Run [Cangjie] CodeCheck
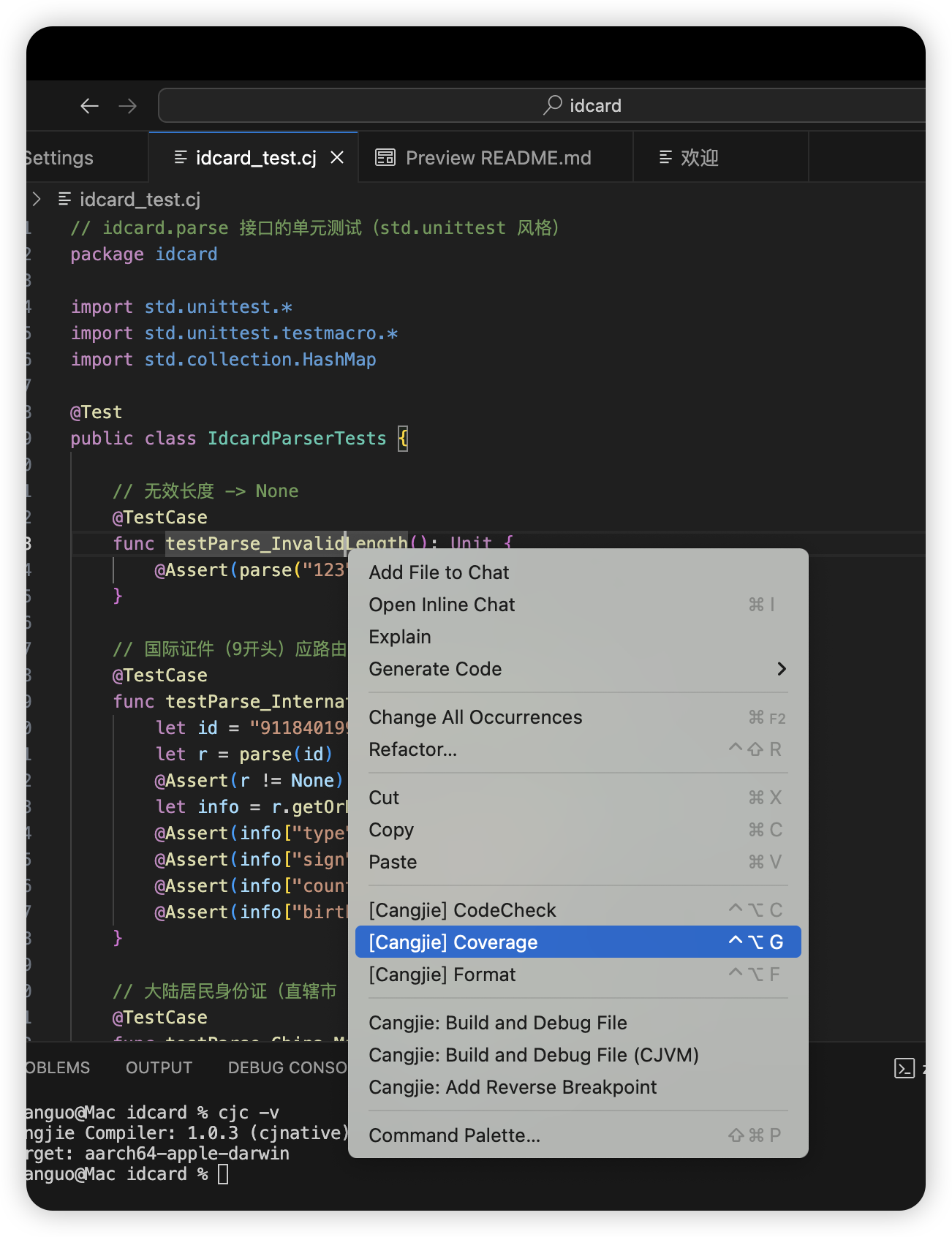Viewport: 952px width, 1237px height. pos(578,910)
